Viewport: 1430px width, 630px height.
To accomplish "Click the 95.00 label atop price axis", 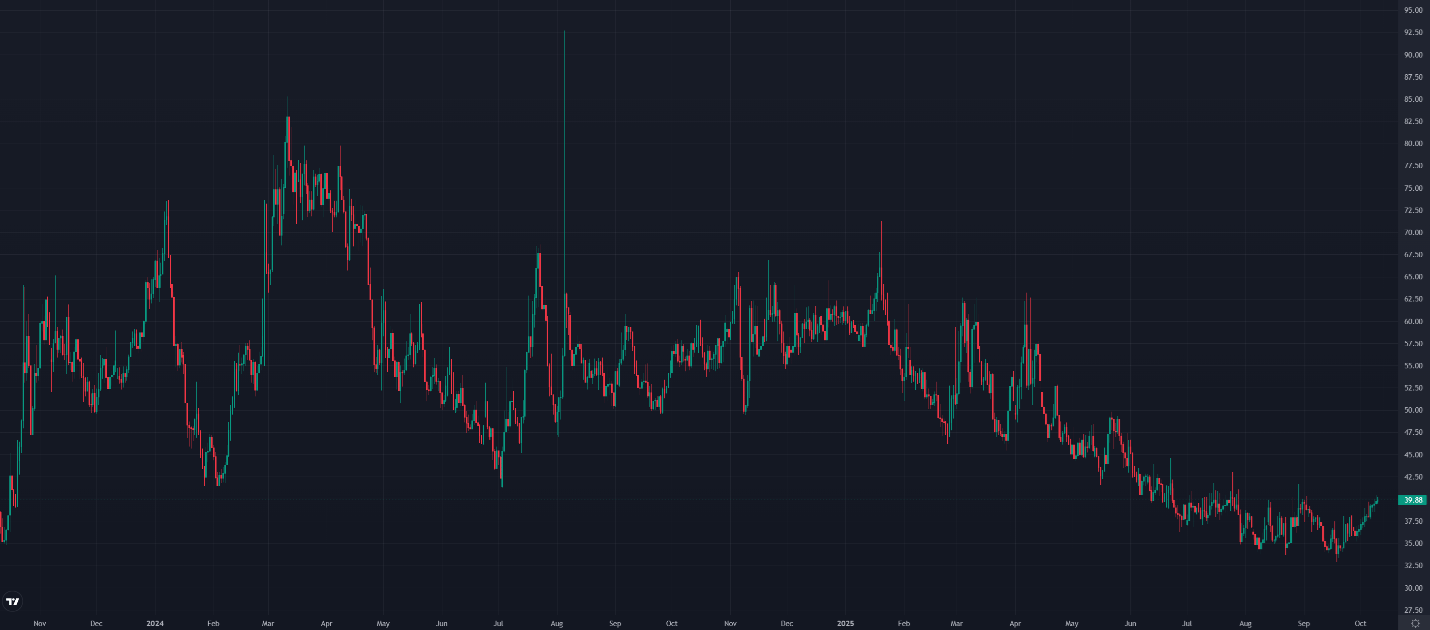I will pyautogui.click(x=1413, y=10).
